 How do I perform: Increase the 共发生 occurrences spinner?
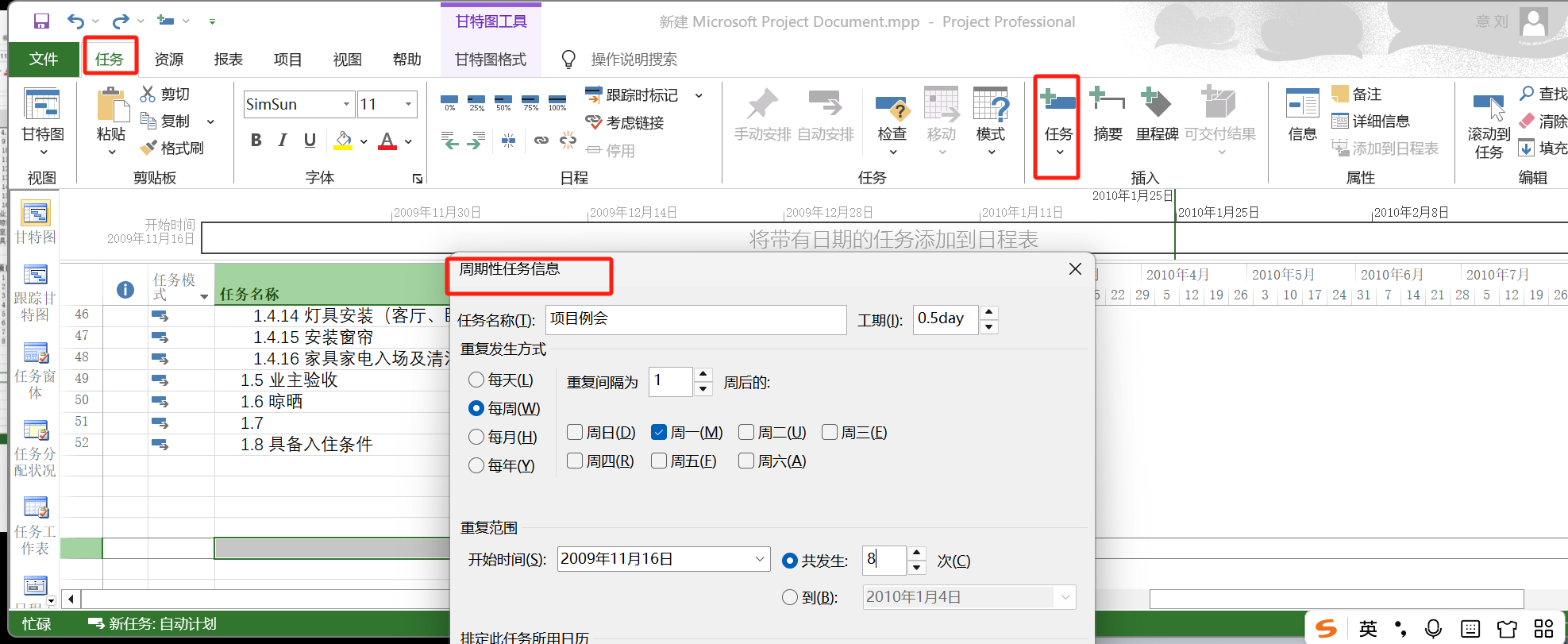(x=916, y=553)
